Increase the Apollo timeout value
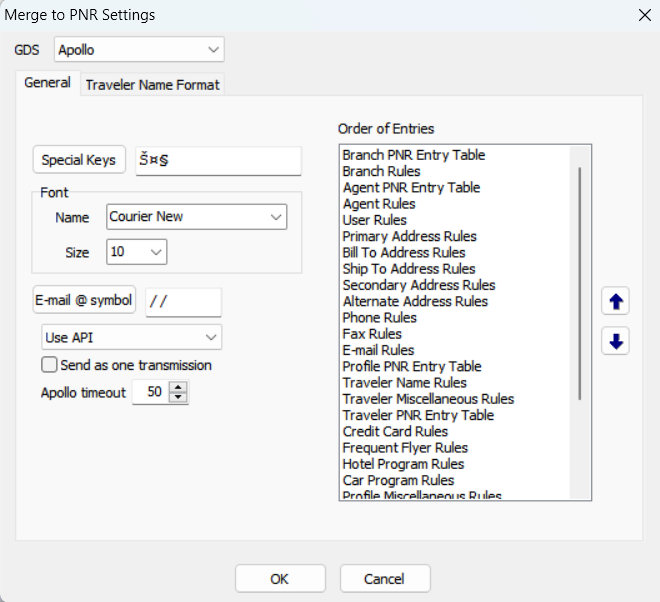This screenshot has height=602, width=660. 179,388
